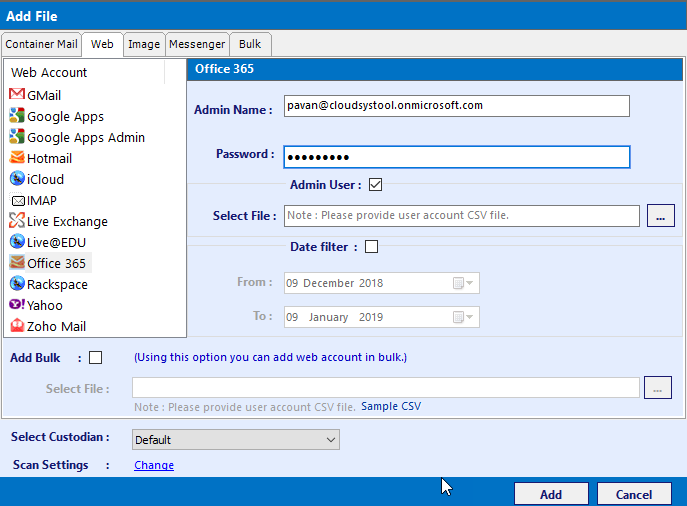Switch to the Container Mail tab
687x506 pixels.
point(41,44)
